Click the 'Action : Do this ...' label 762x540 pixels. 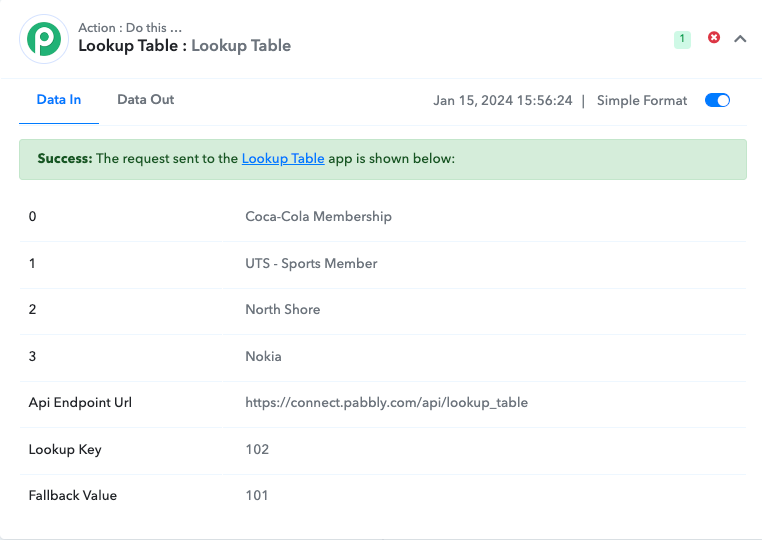pos(130,28)
